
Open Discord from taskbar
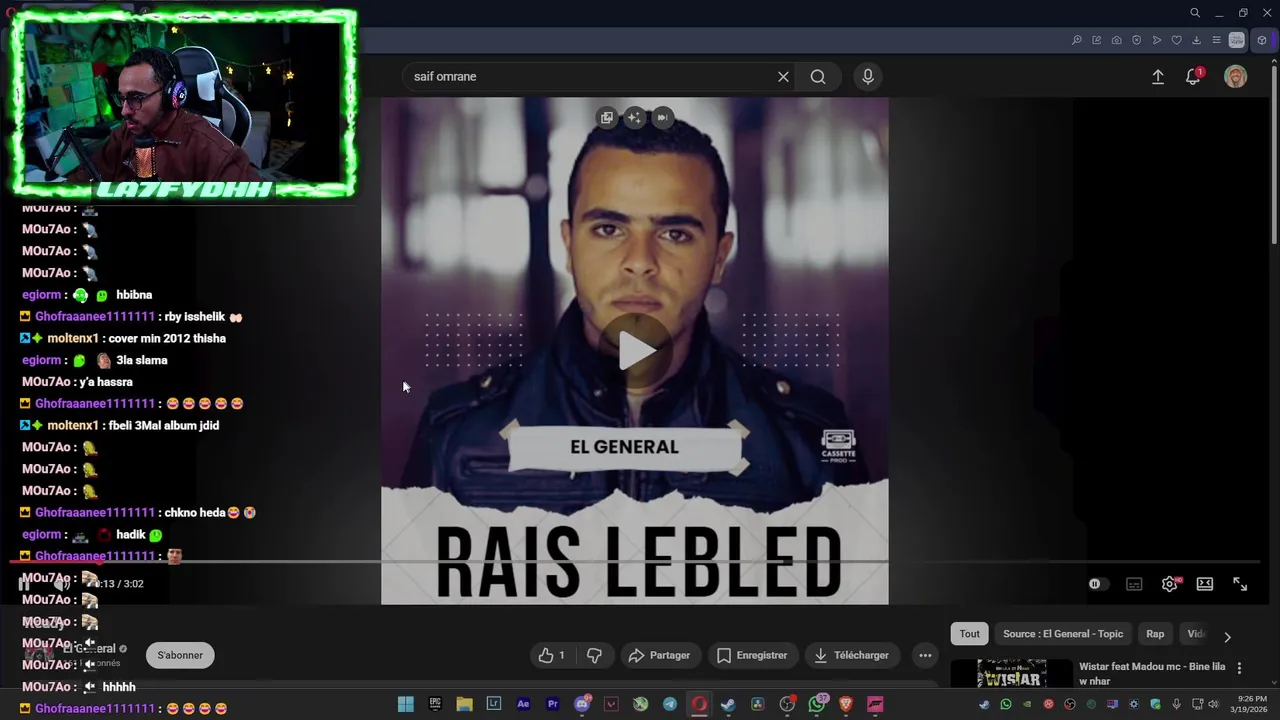pos(582,704)
